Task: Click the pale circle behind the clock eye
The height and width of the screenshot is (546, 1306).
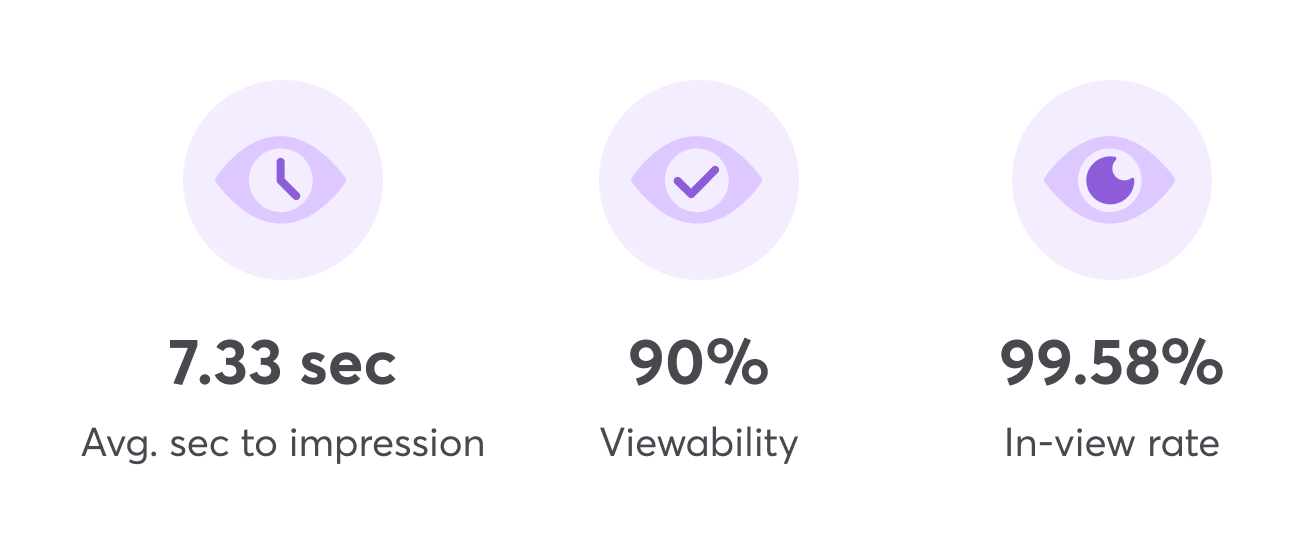Action: coord(283,181)
